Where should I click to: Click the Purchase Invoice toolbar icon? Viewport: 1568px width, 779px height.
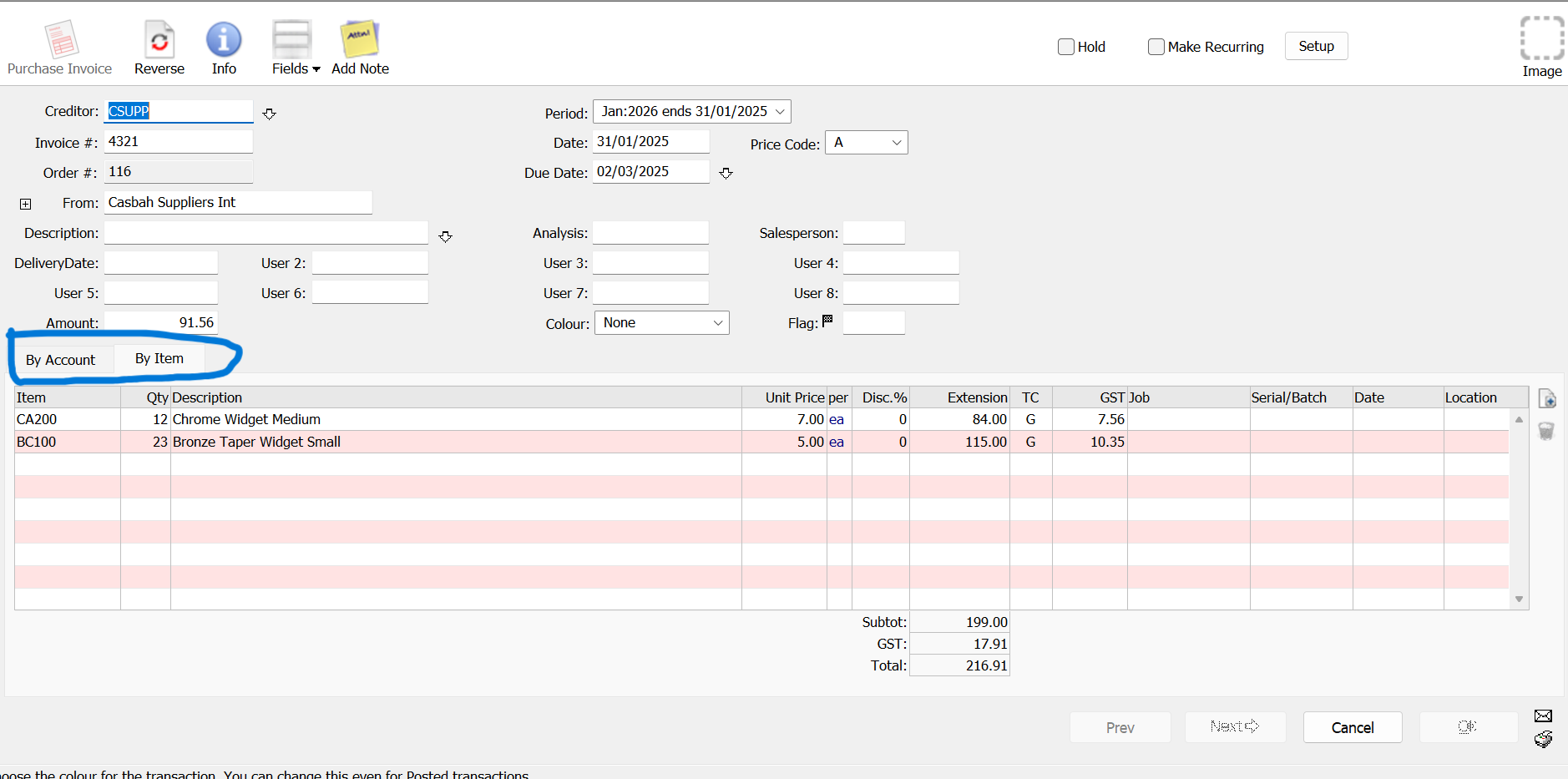[x=61, y=39]
